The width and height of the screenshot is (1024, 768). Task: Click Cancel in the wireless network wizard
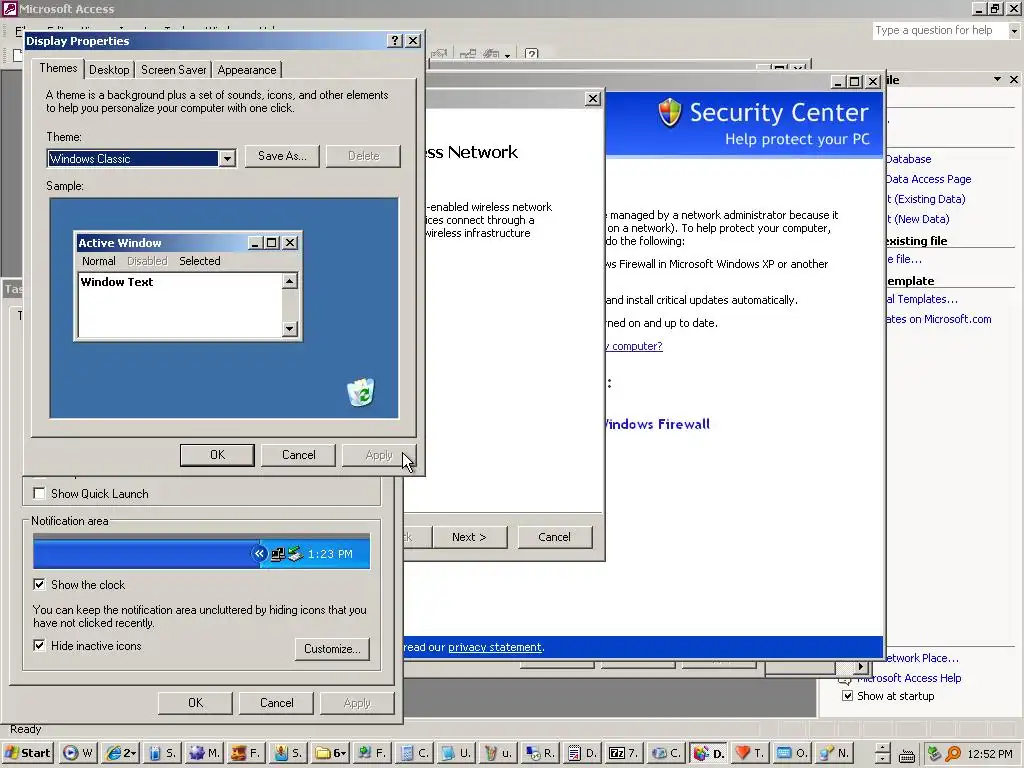(554, 537)
